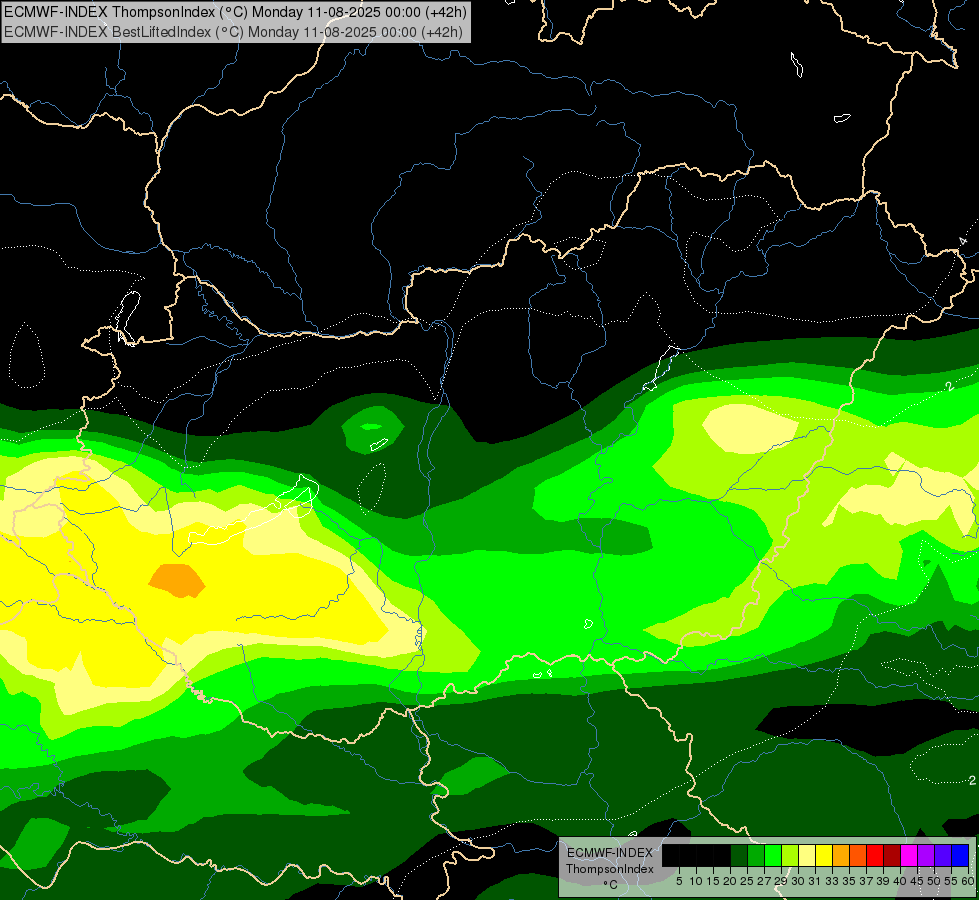Select the purple 45-50 legend swatch
979x900 pixels.
coord(926,855)
